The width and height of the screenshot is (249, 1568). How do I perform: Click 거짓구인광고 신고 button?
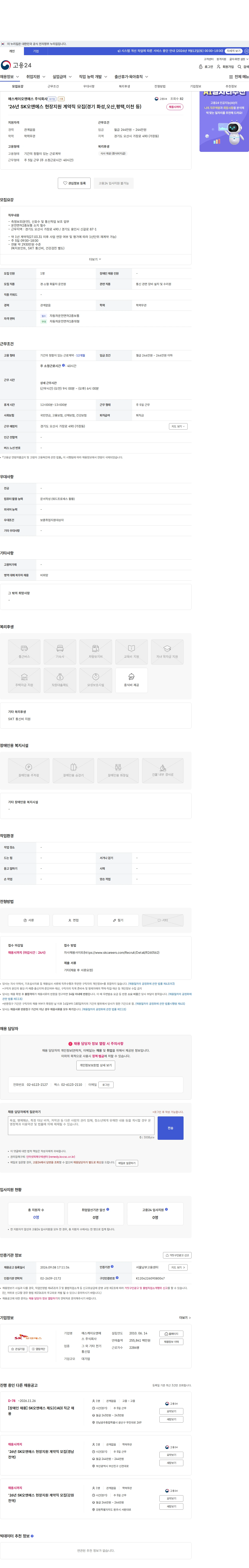(177, 1255)
